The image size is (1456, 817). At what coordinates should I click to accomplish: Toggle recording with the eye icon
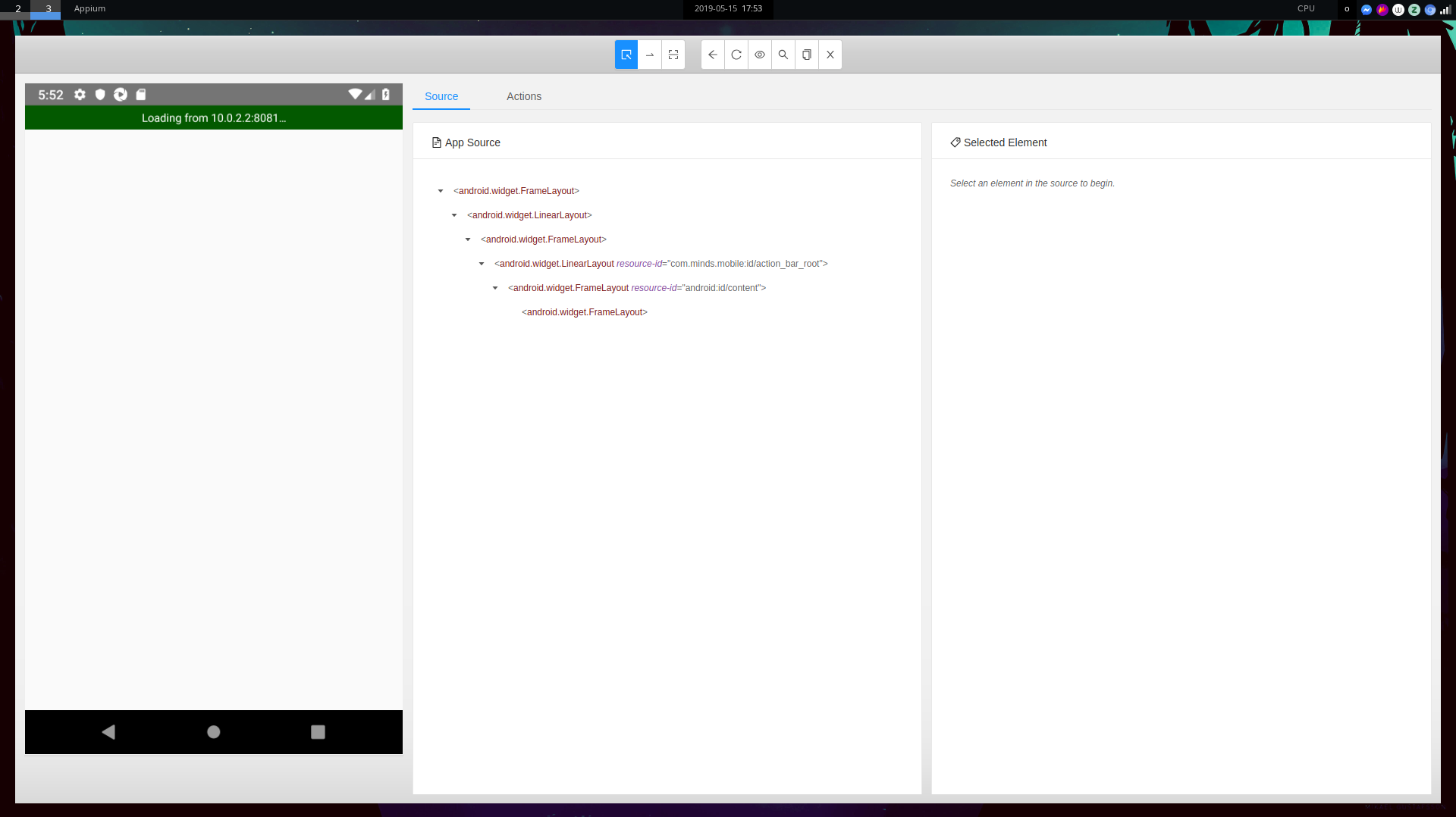click(760, 55)
